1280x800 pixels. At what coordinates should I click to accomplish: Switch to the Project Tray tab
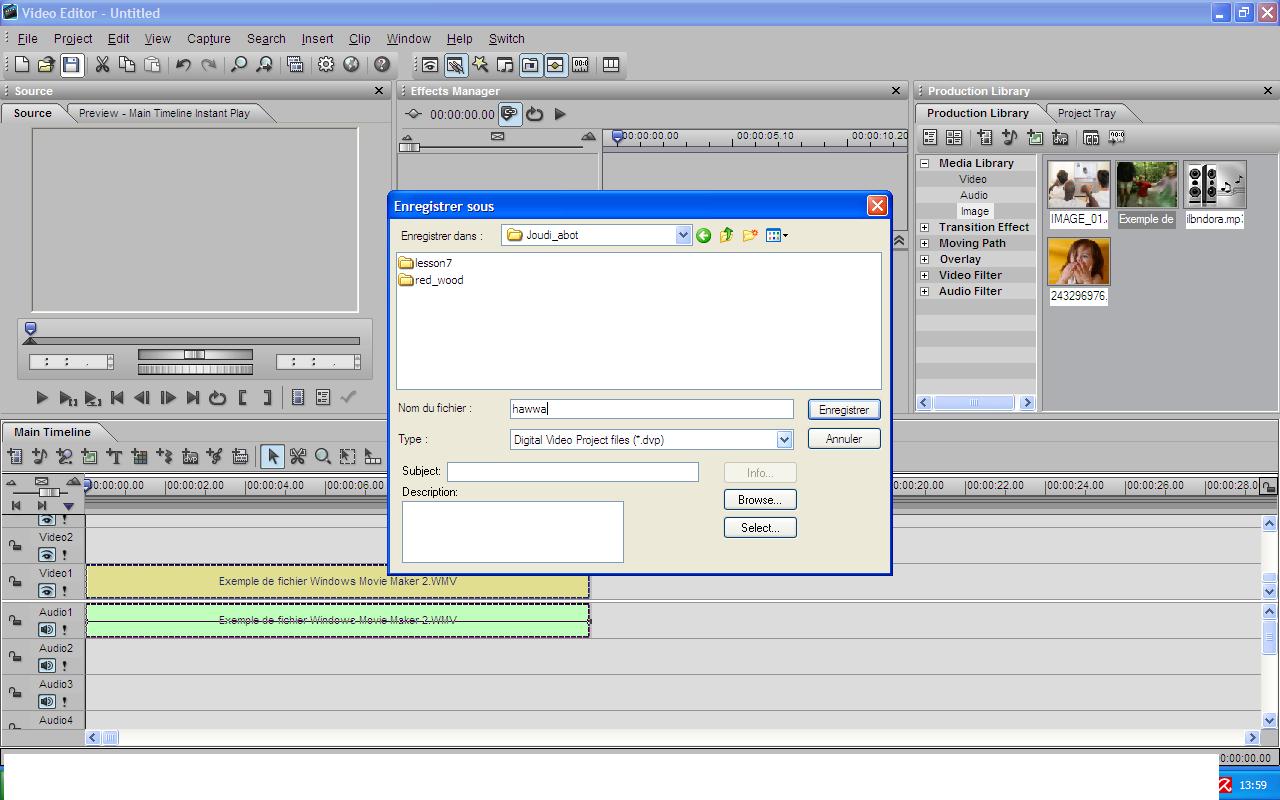click(1086, 113)
